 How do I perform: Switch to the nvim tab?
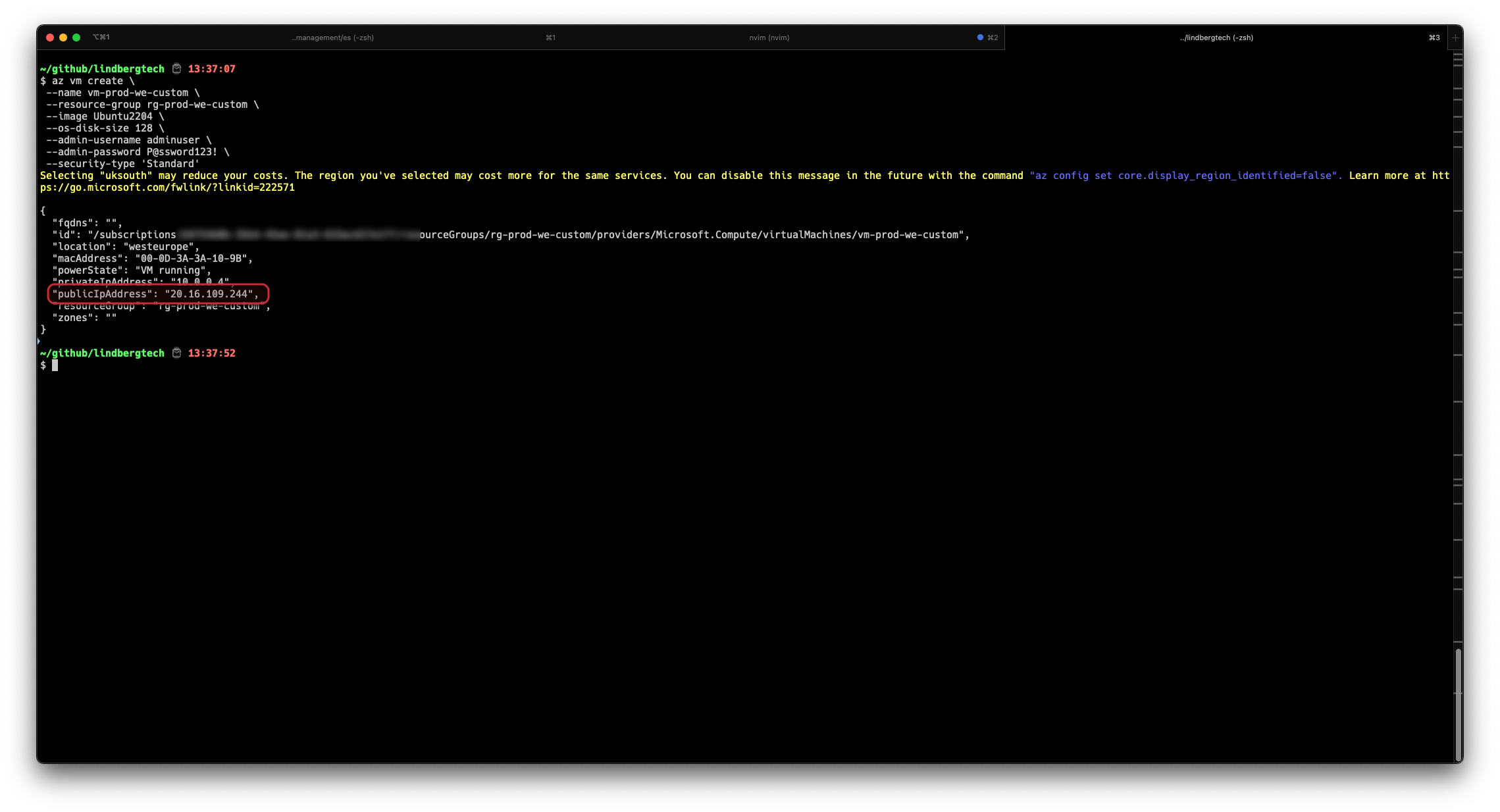pyautogui.click(x=769, y=38)
